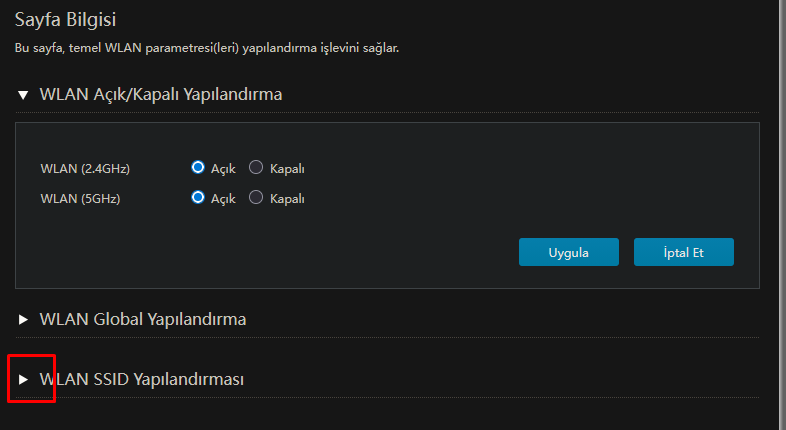Select Açık radio button for WLAN (2.4GHz)
786x430 pixels.
pyautogui.click(x=198, y=167)
